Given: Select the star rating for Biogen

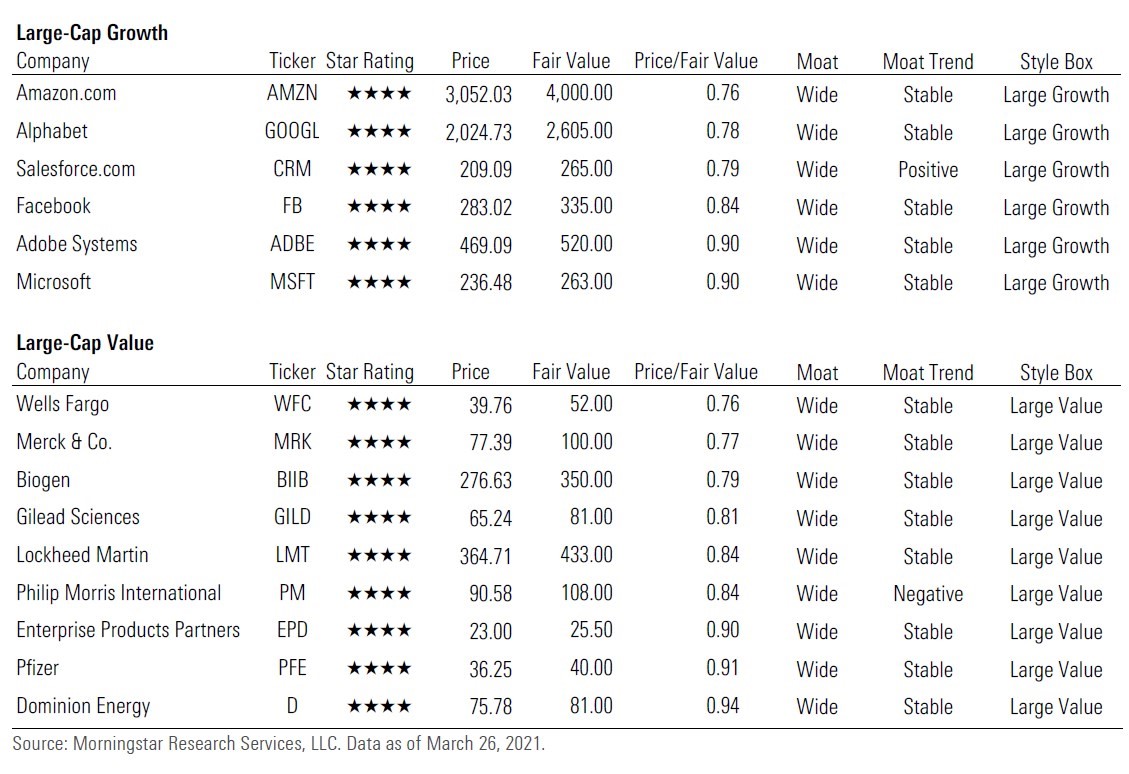Looking at the screenshot, I should (x=378, y=481).
